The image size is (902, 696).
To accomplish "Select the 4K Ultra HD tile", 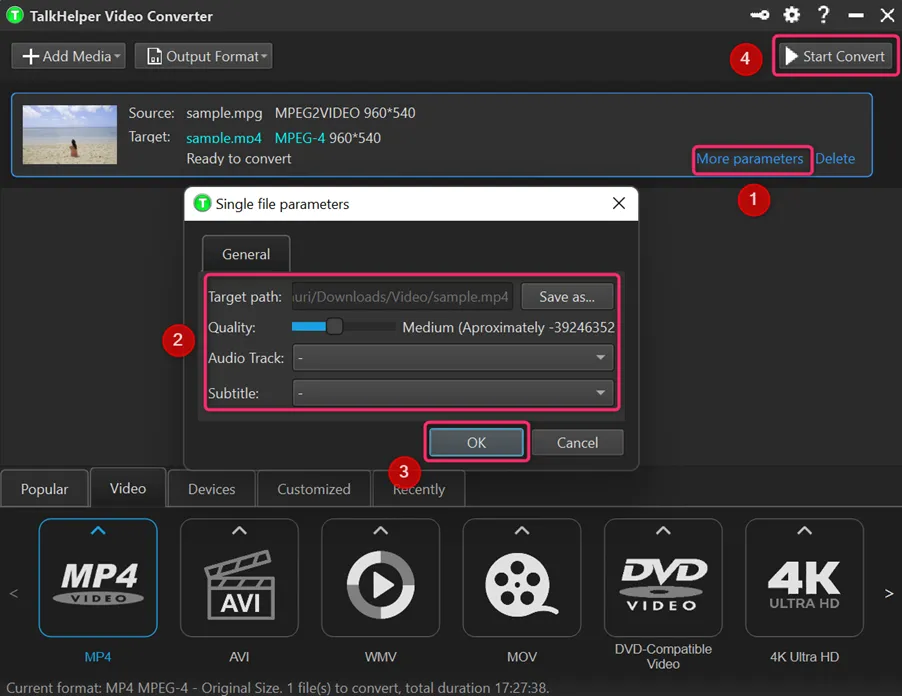I will 804,578.
